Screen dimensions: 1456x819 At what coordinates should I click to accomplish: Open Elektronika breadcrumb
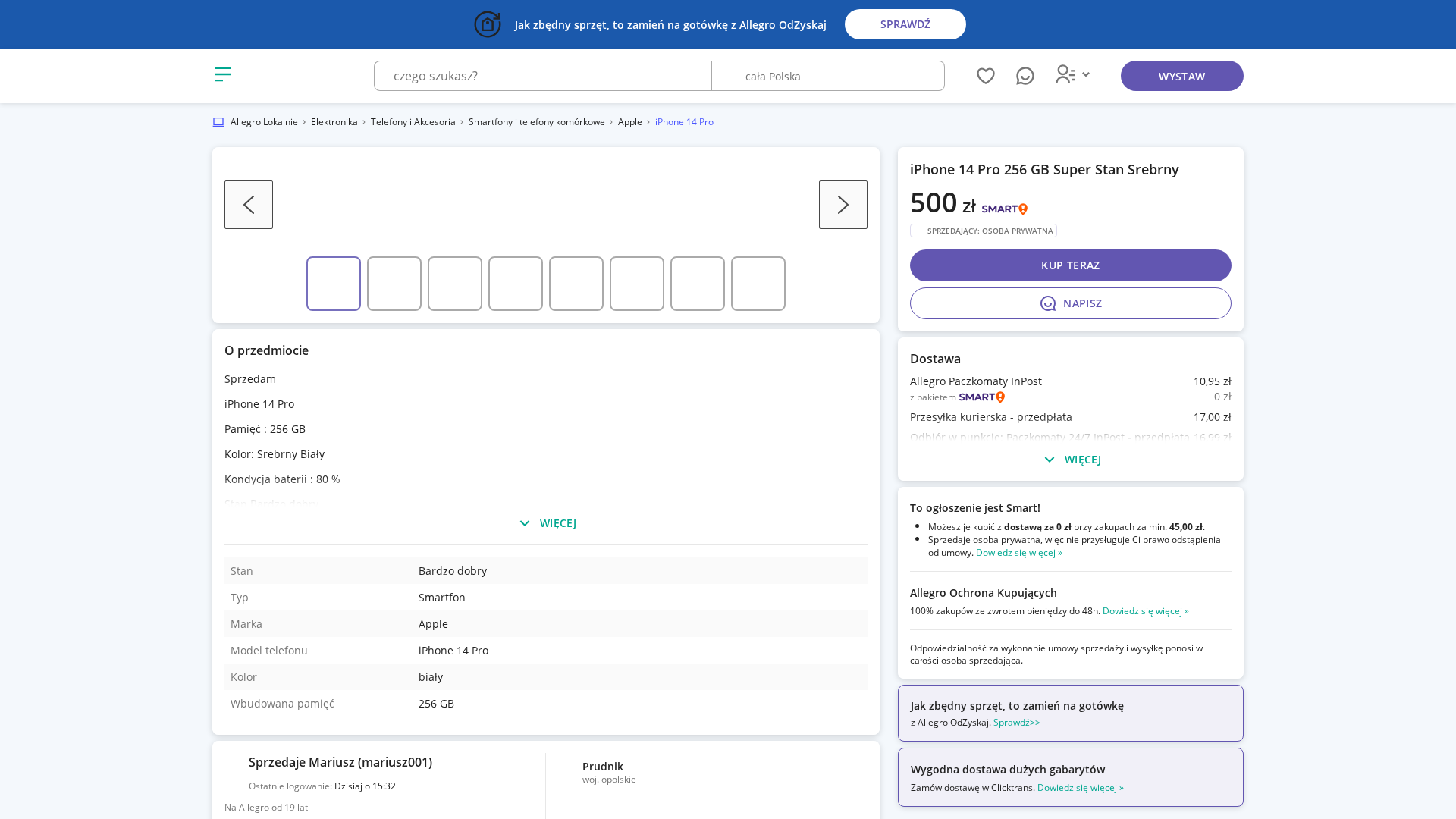click(334, 122)
